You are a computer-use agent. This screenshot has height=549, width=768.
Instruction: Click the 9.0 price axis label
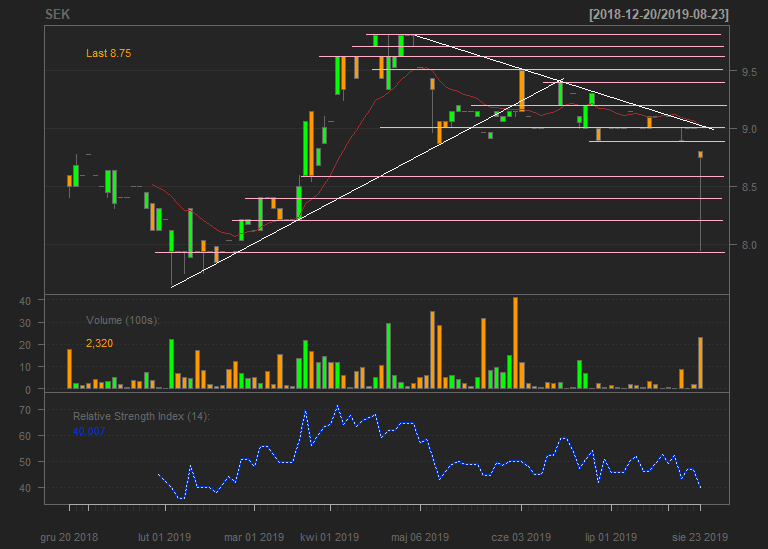[749, 129]
